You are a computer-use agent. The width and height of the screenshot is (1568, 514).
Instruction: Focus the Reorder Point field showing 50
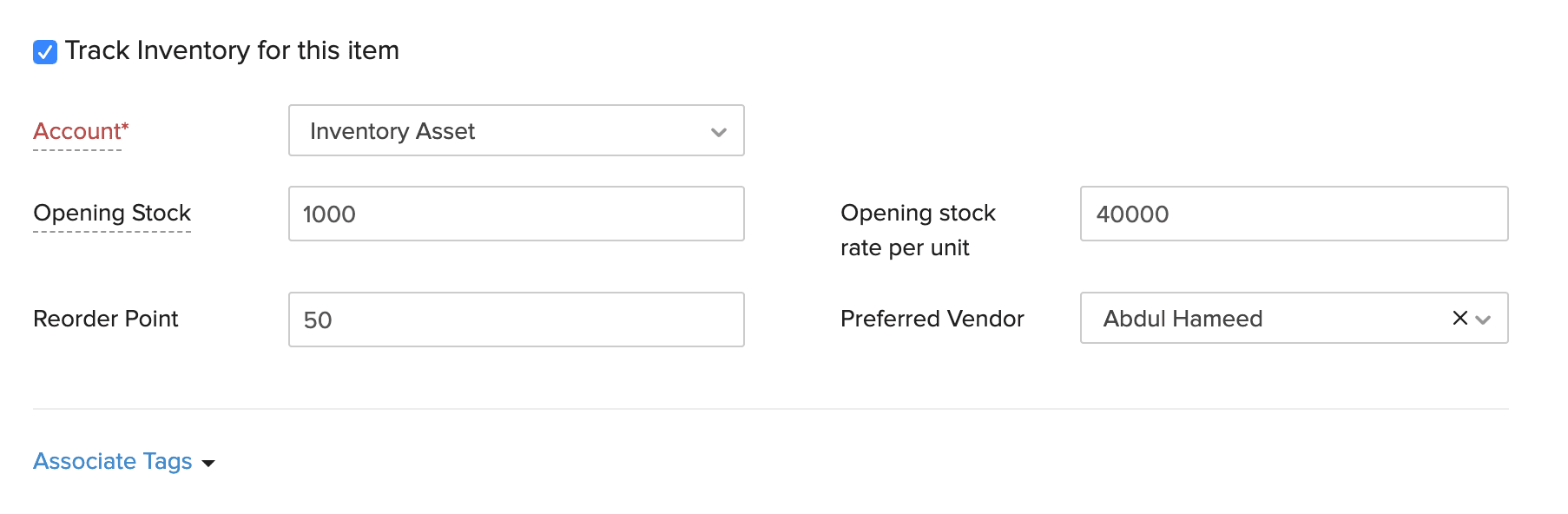point(516,320)
